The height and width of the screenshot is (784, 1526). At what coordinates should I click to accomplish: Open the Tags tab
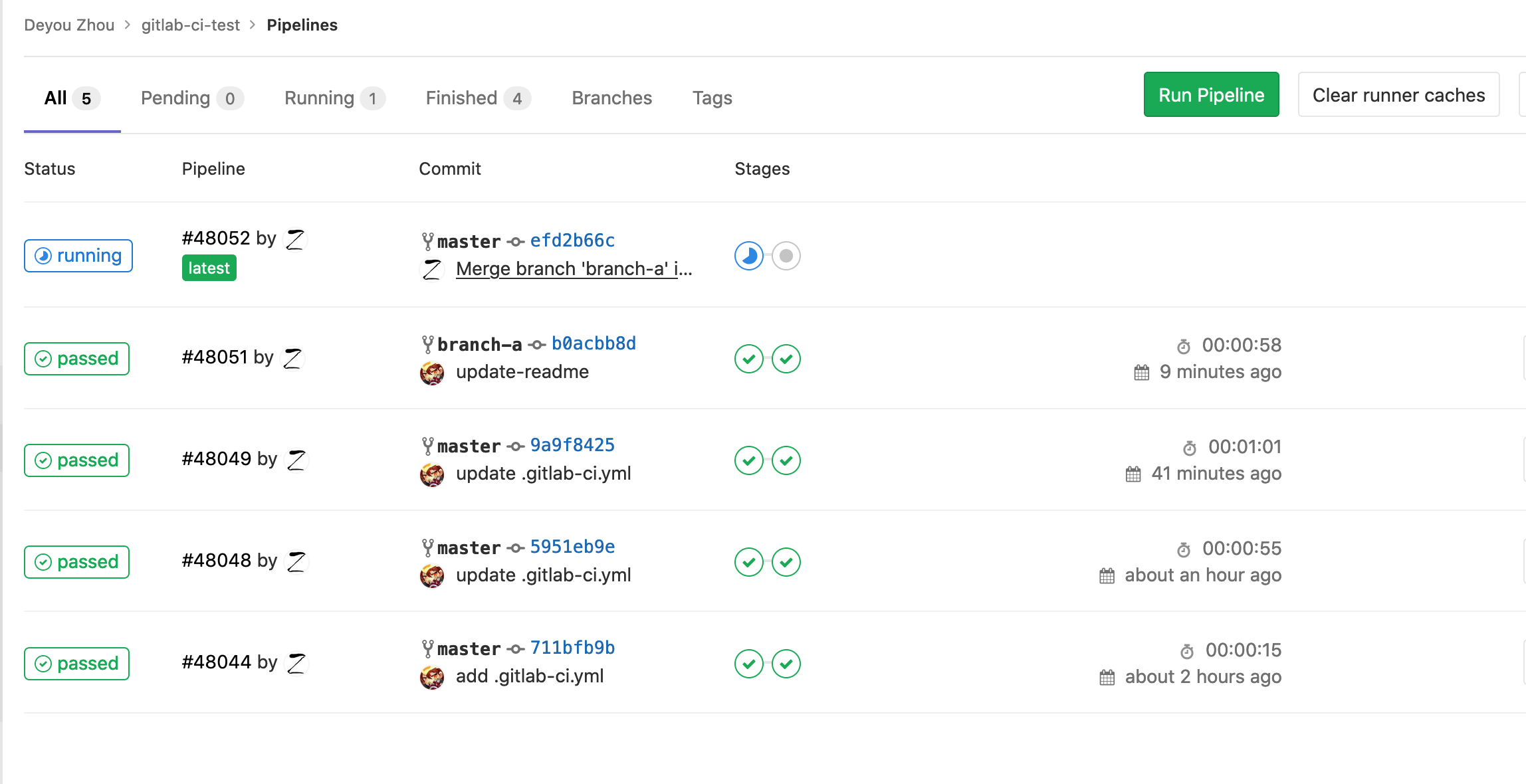(712, 98)
